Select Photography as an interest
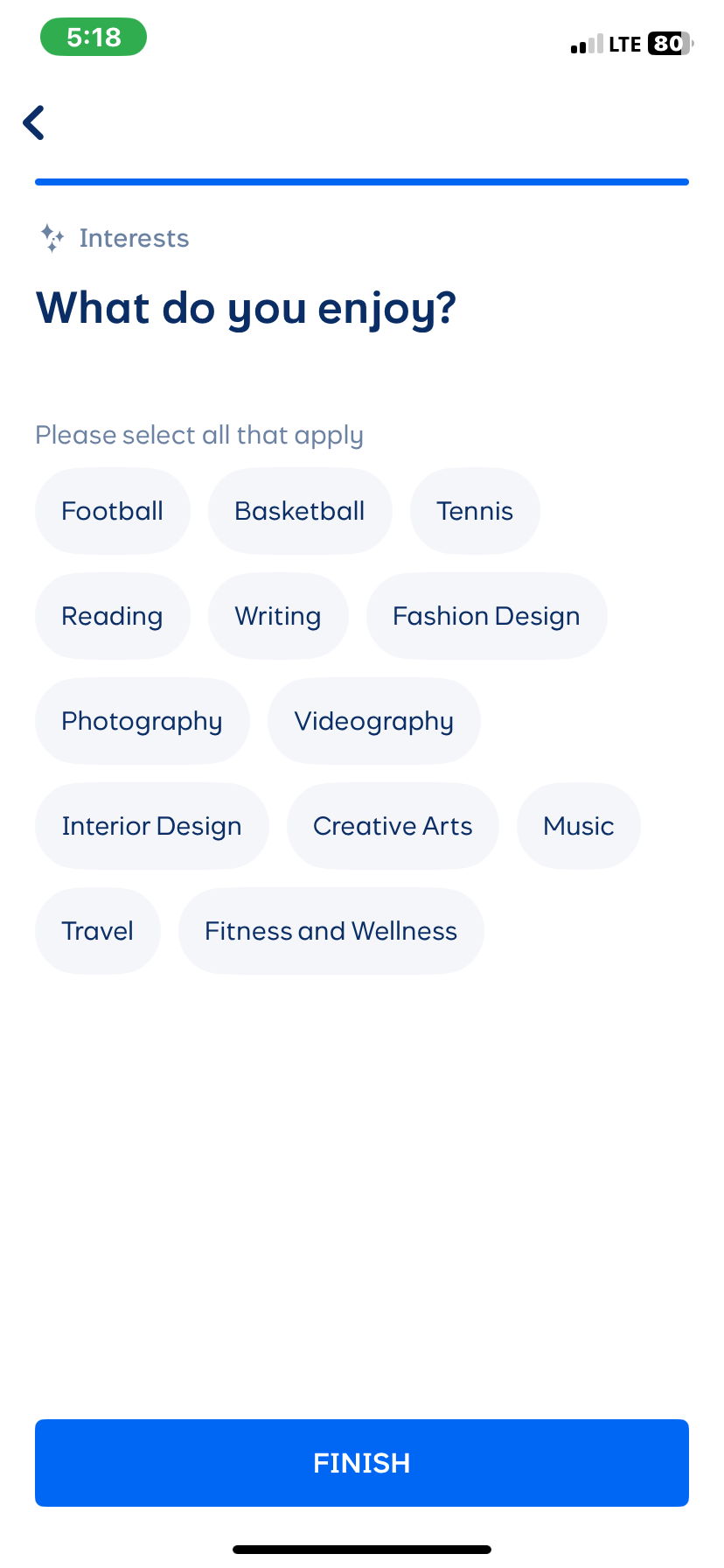 (142, 721)
